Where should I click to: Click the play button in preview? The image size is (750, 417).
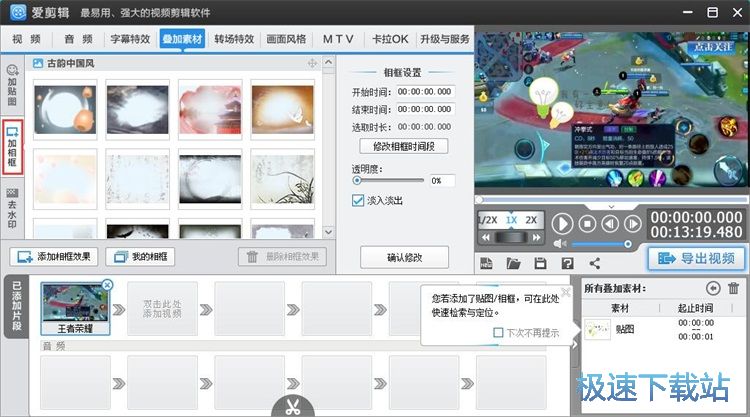coord(562,224)
